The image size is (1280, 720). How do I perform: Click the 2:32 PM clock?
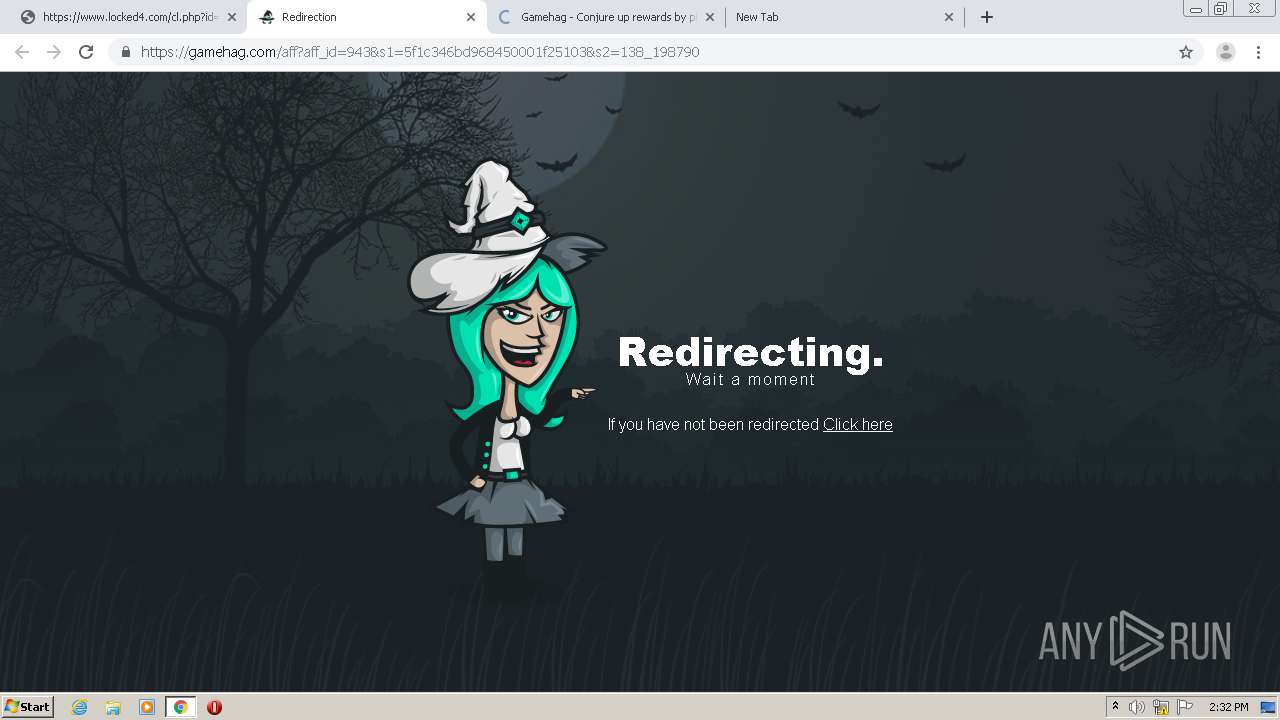point(1228,707)
